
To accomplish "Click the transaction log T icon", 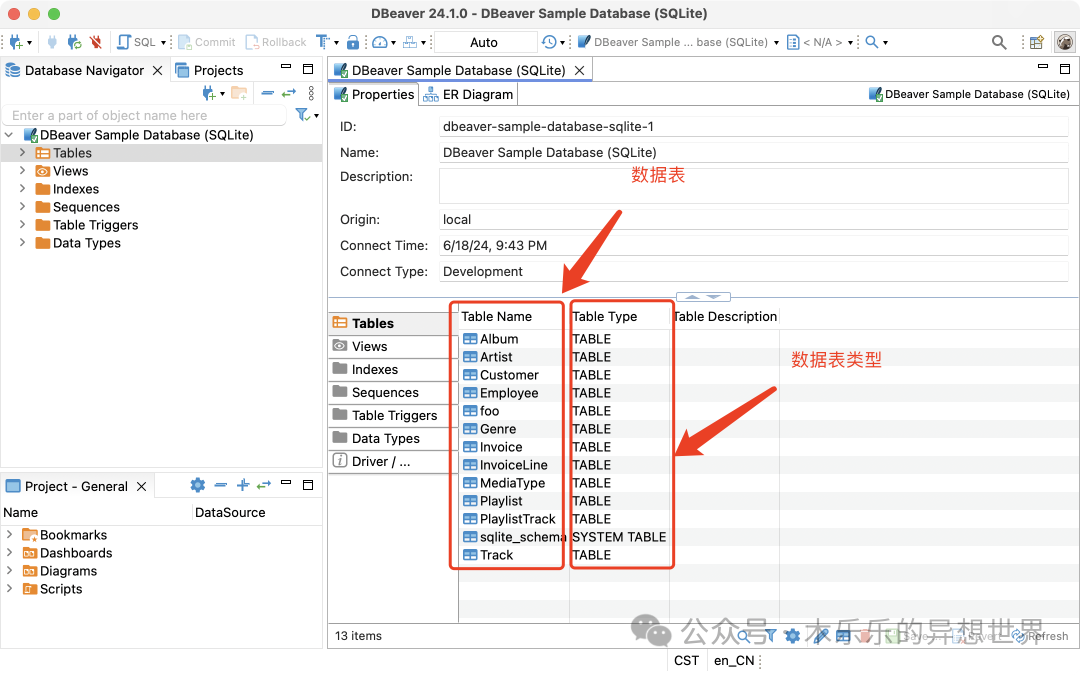I will click(x=322, y=42).
